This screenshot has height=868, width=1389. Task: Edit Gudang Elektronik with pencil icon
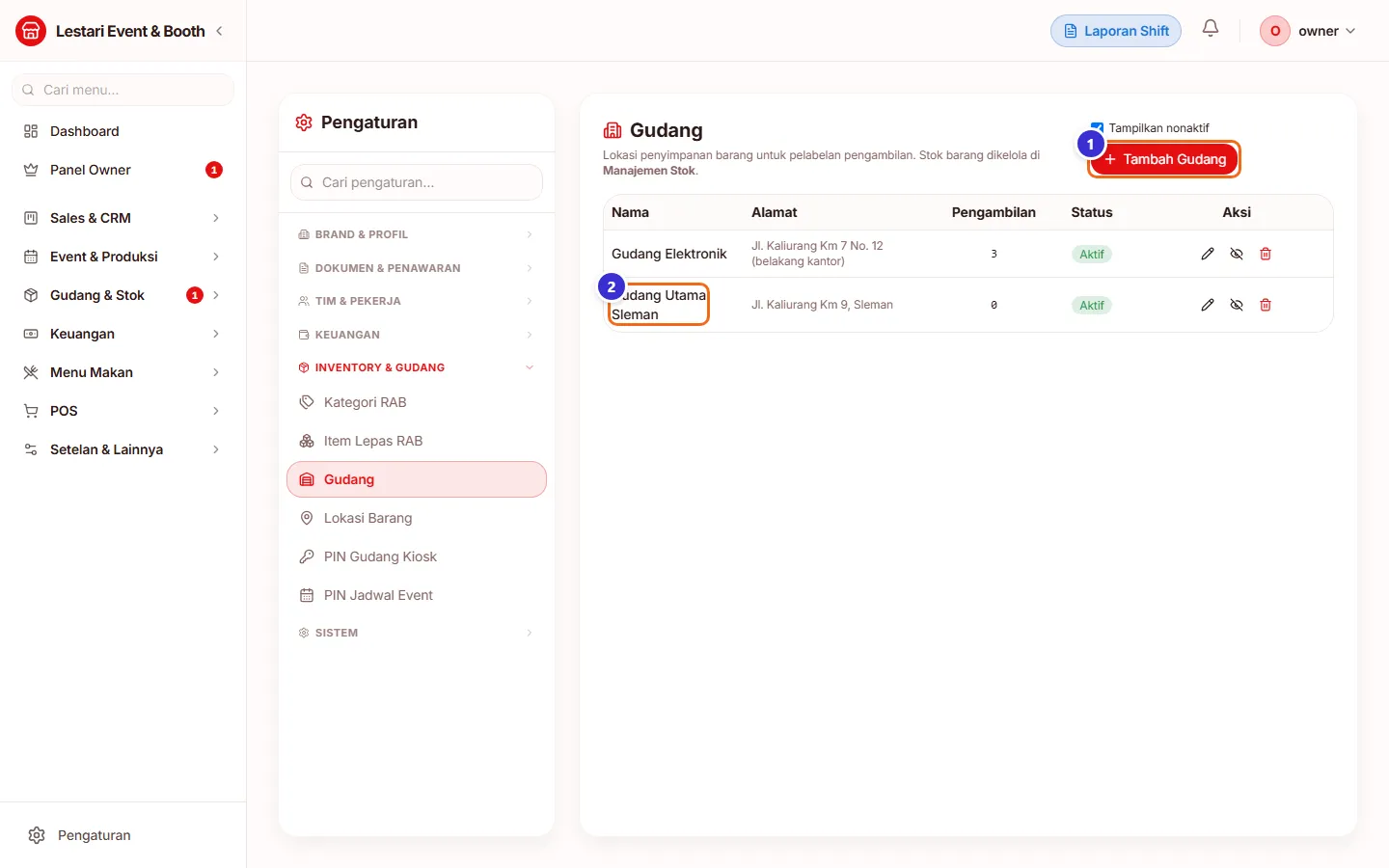coord(1208,254)
